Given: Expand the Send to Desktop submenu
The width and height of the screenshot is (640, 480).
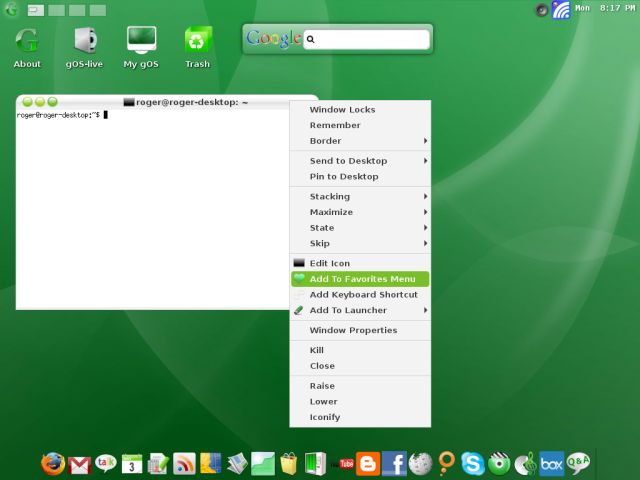Looking at the screenshot, I should [x=360, y=161].
